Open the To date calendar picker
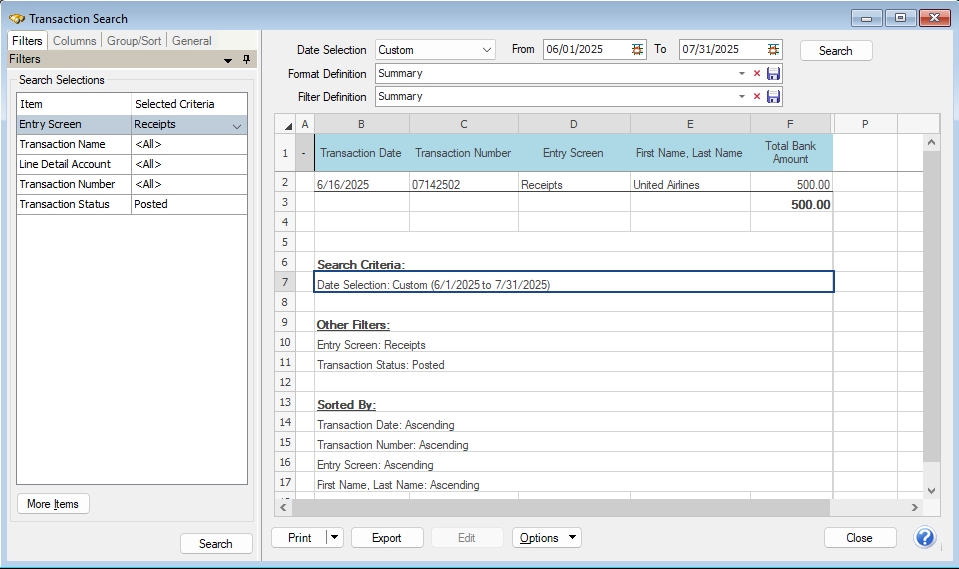Screen dimensions: 959x569 point(773,50)
